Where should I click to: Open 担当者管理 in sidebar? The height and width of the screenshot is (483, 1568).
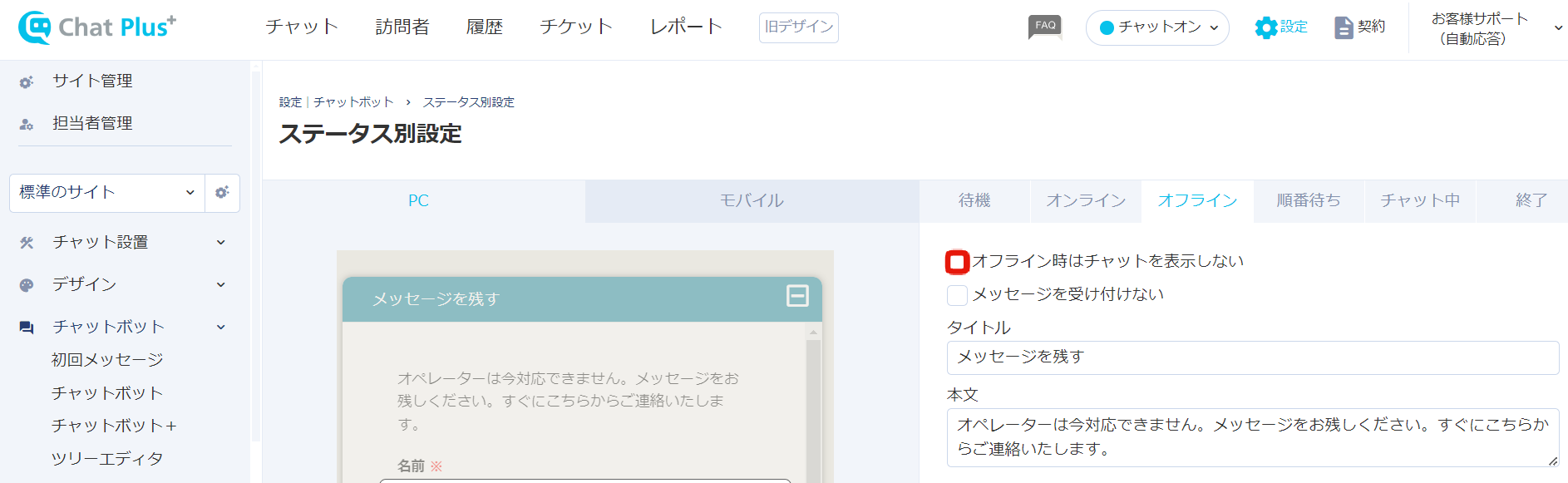92,124
